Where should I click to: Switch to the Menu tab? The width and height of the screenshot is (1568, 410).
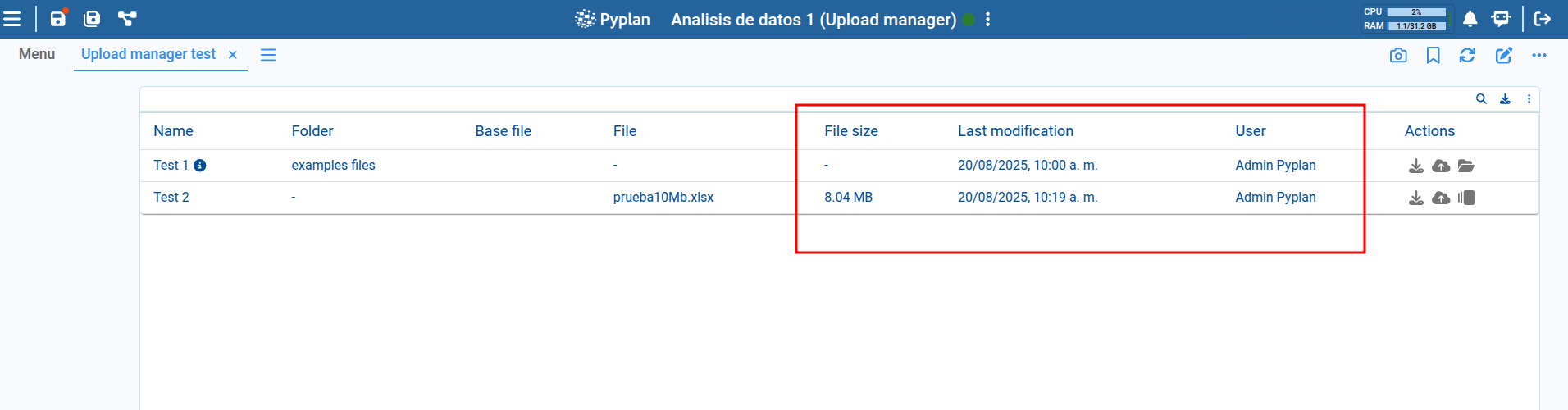(37, 54)
